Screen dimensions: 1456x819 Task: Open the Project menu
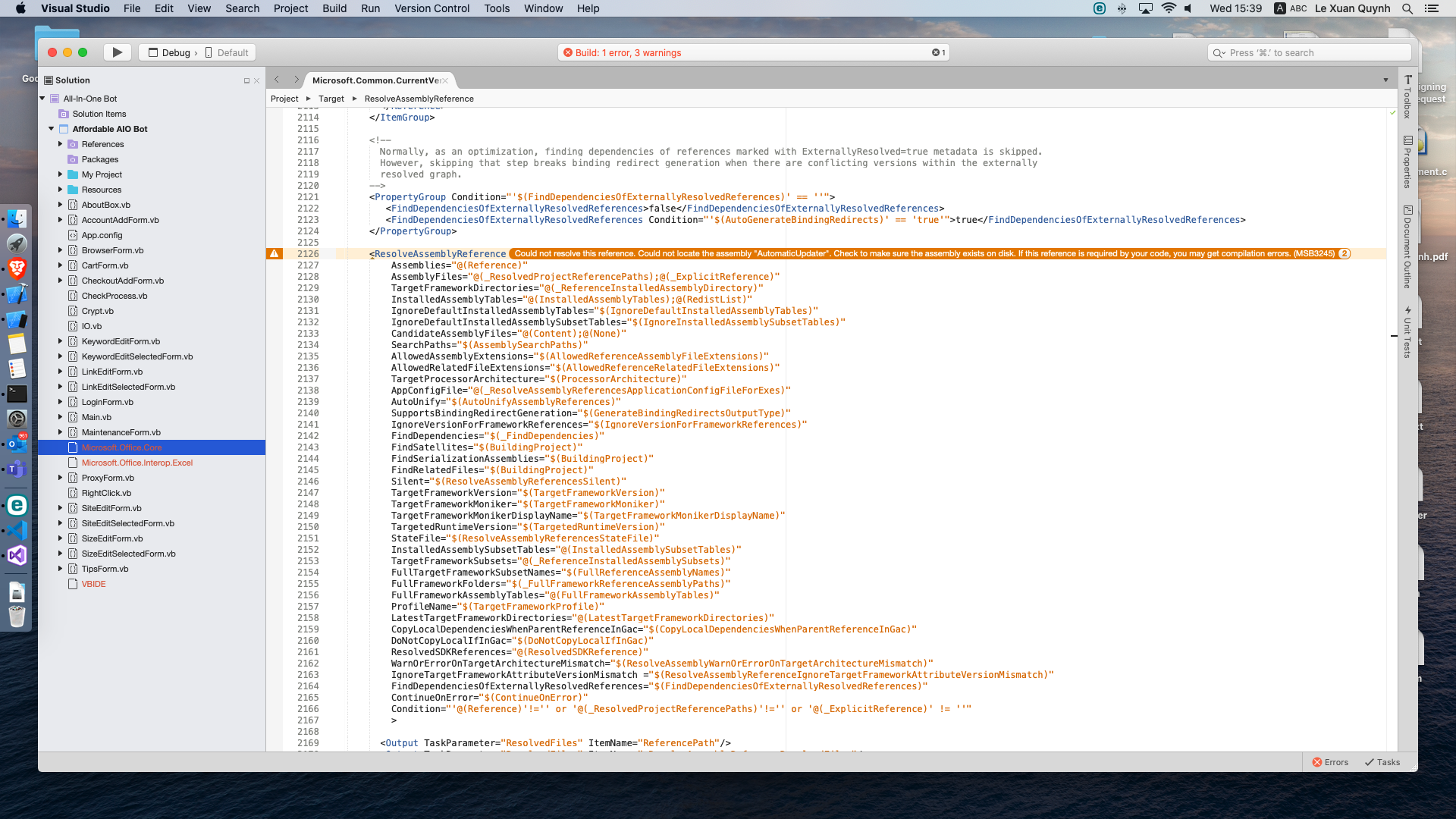click(x=291, y=8)
